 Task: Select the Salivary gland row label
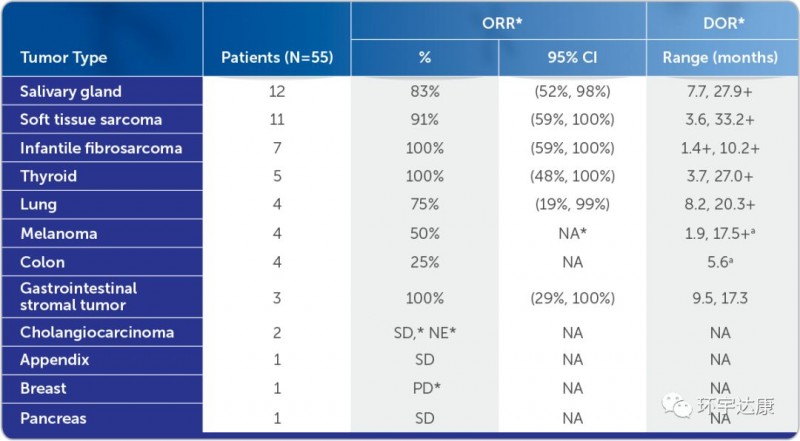click(x=71, y=91)
